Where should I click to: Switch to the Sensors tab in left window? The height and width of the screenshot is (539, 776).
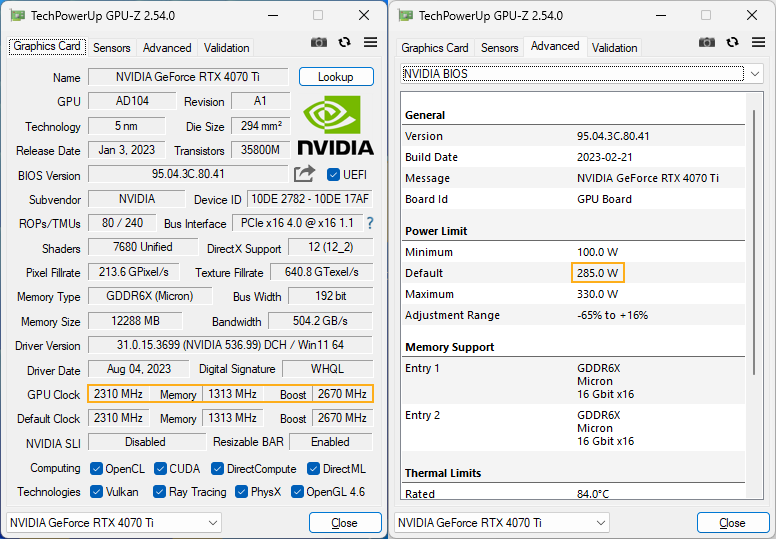click(x=111, y=48)
